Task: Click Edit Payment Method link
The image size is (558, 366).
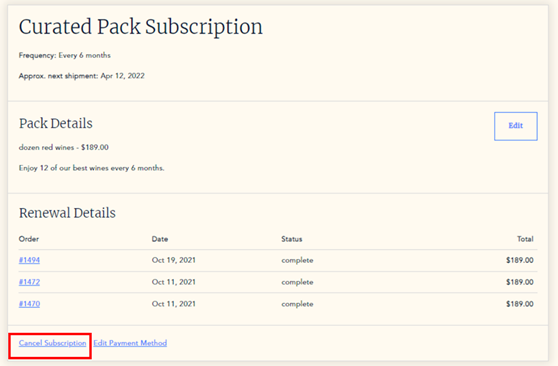Action: point(130,343)
